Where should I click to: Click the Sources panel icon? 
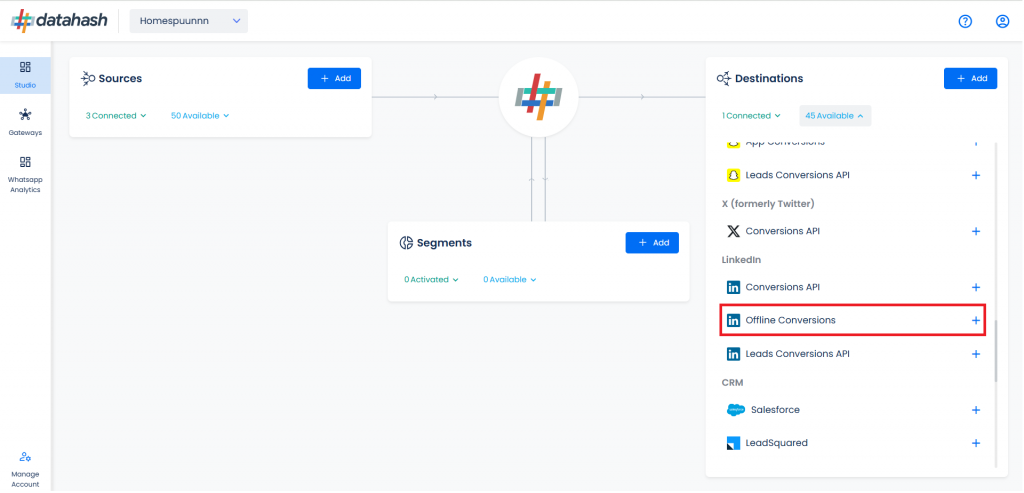tap(88, 78)
